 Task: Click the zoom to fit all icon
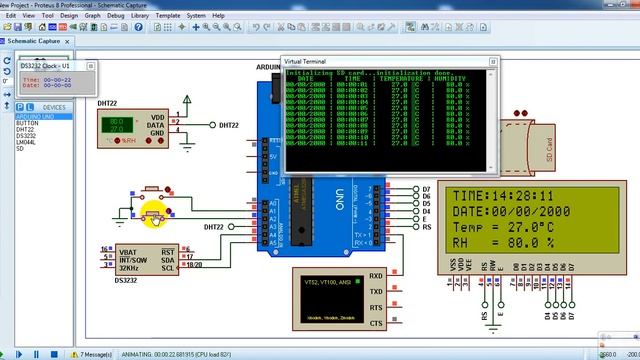coord(227,27)
